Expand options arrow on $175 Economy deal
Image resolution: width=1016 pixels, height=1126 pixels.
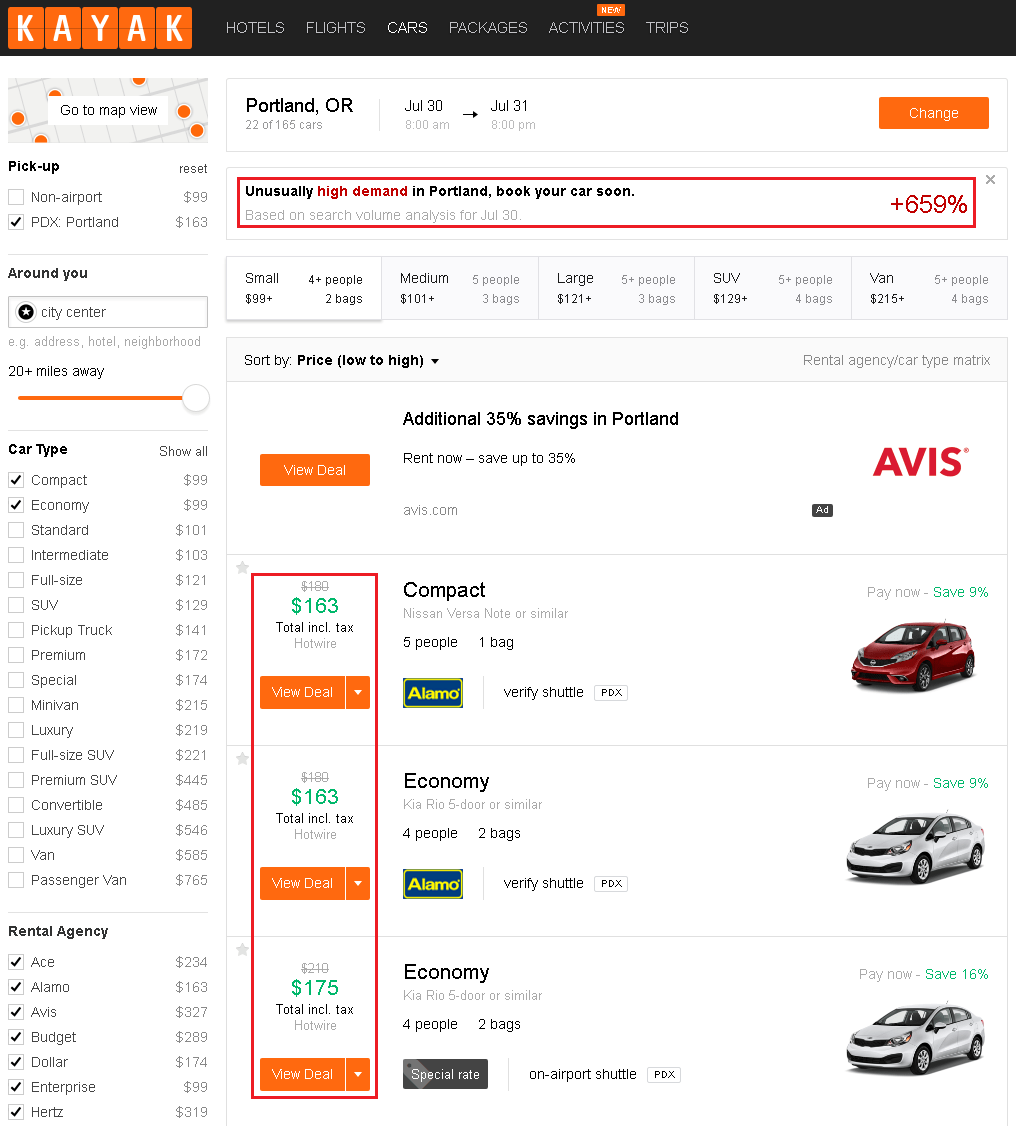pos(358,1074)
